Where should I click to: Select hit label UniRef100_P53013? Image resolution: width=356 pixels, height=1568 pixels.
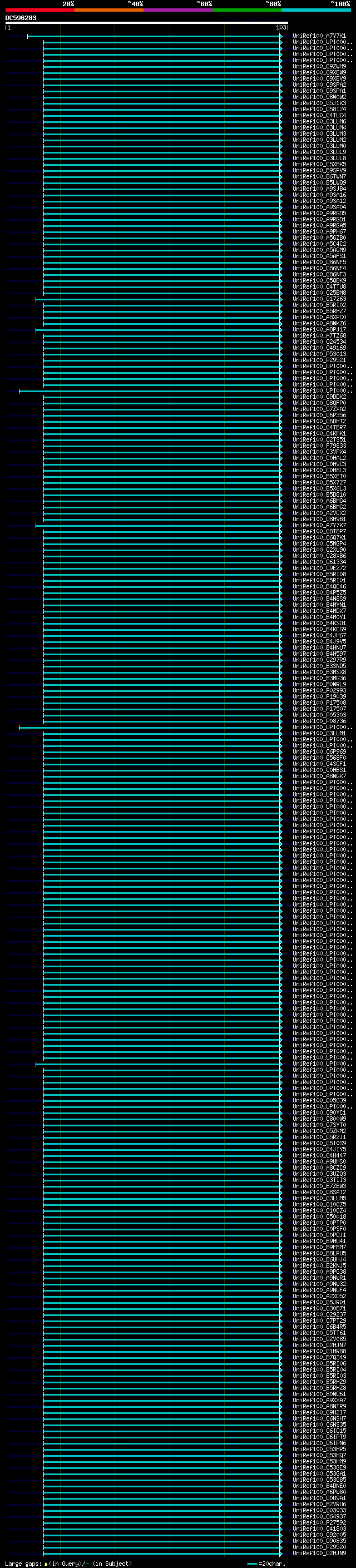(x=319, y=354)
